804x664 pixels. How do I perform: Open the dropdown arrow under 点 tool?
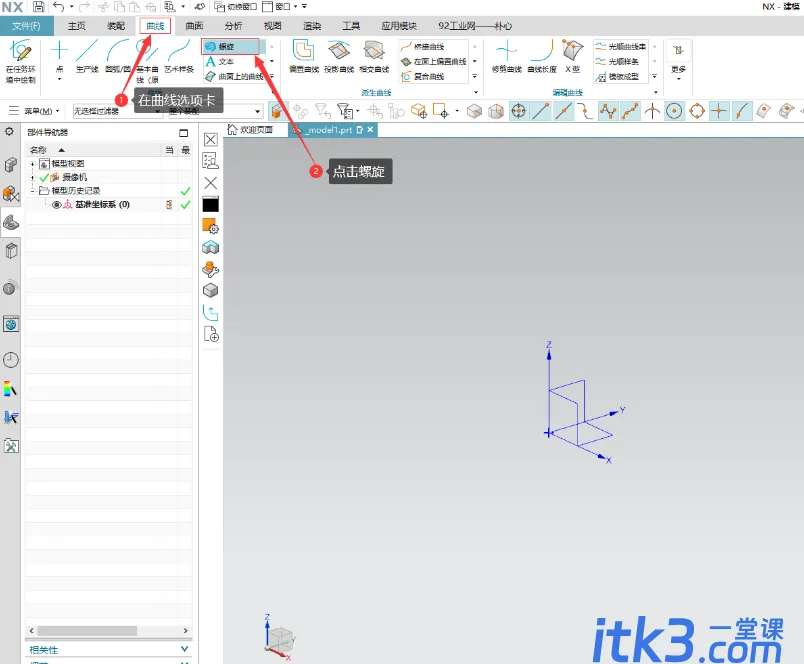[x=59, y=79]
